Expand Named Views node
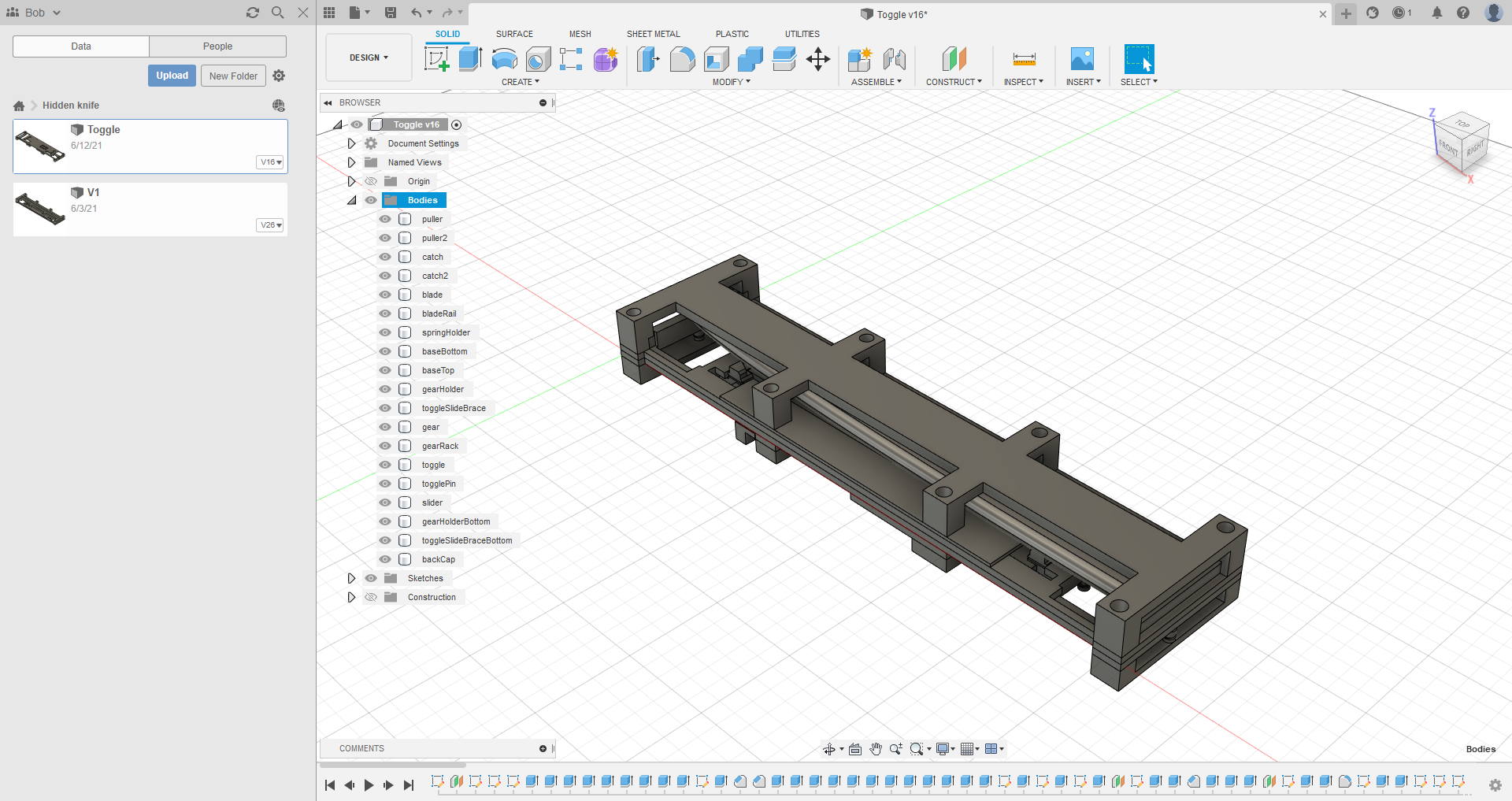Viewport: 1512px width, 801px height. tap(351, 162)
